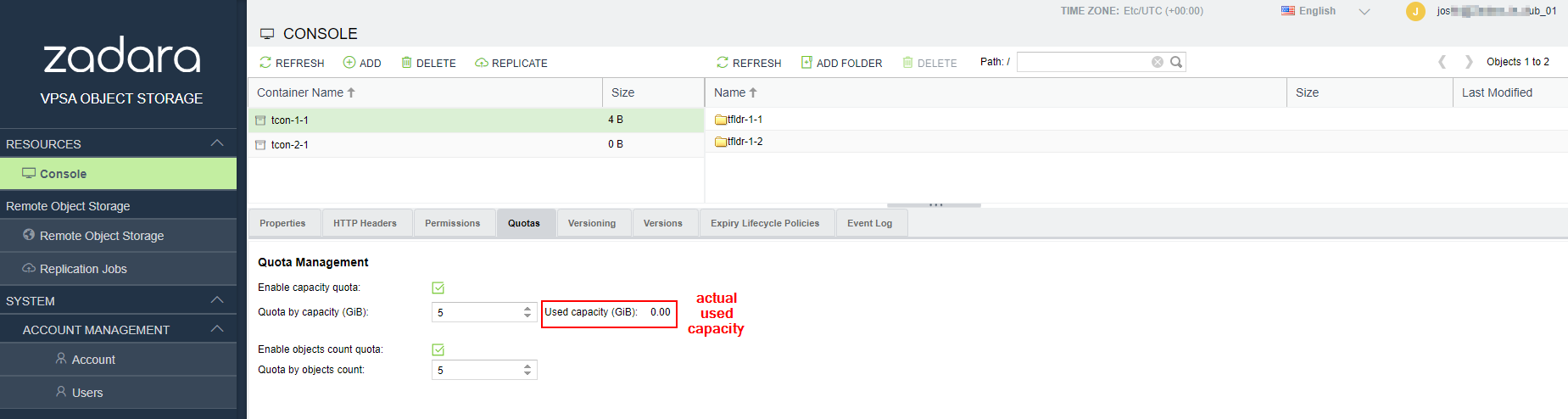The width and height of the screenshot is (1568, 419).
Task: Collapse the SYSTEM section
Action: [217, 300]
